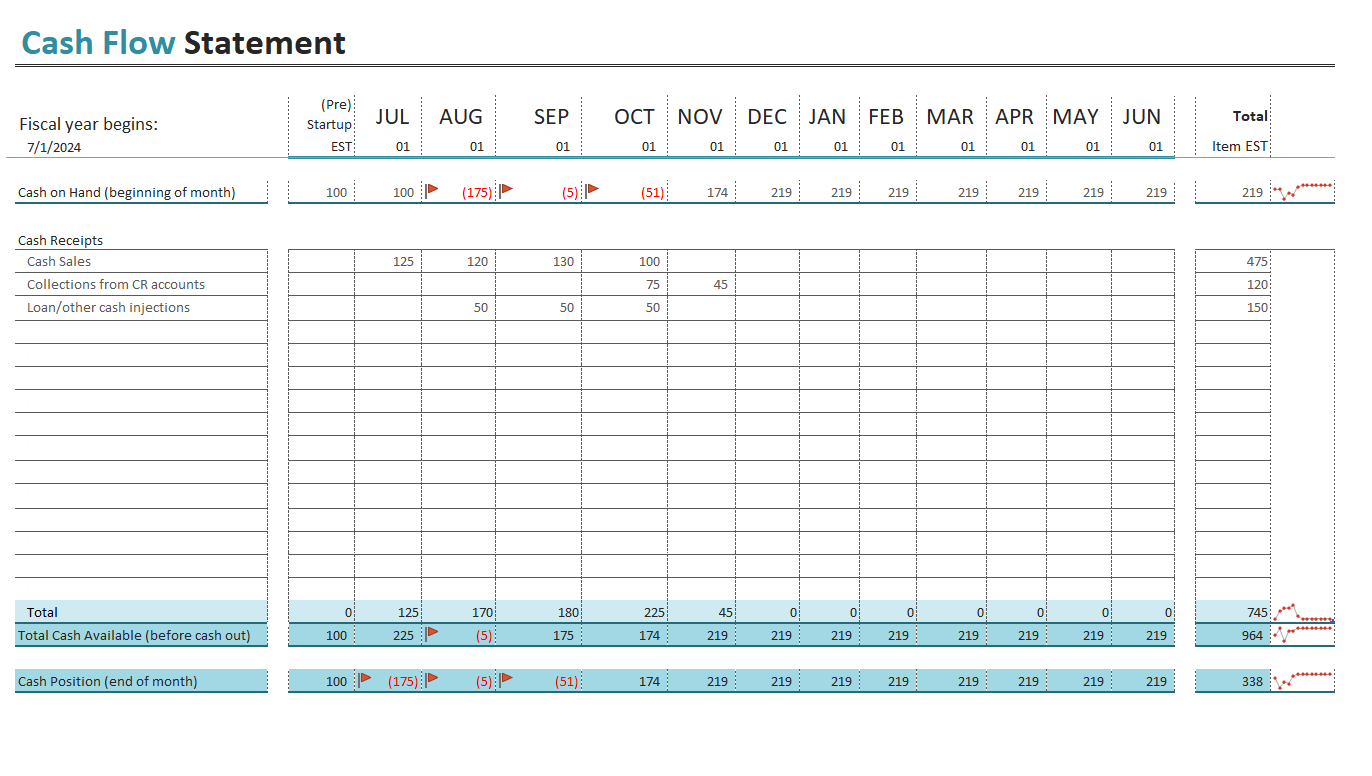The image size is (1372, 776).
Task: Click the Cash Flow Statement title
Action: [x=184, y=43]
